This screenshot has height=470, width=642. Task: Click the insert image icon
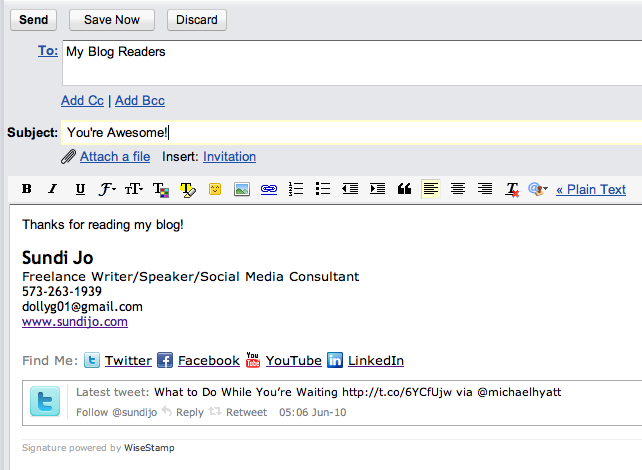tap(242, 189)
